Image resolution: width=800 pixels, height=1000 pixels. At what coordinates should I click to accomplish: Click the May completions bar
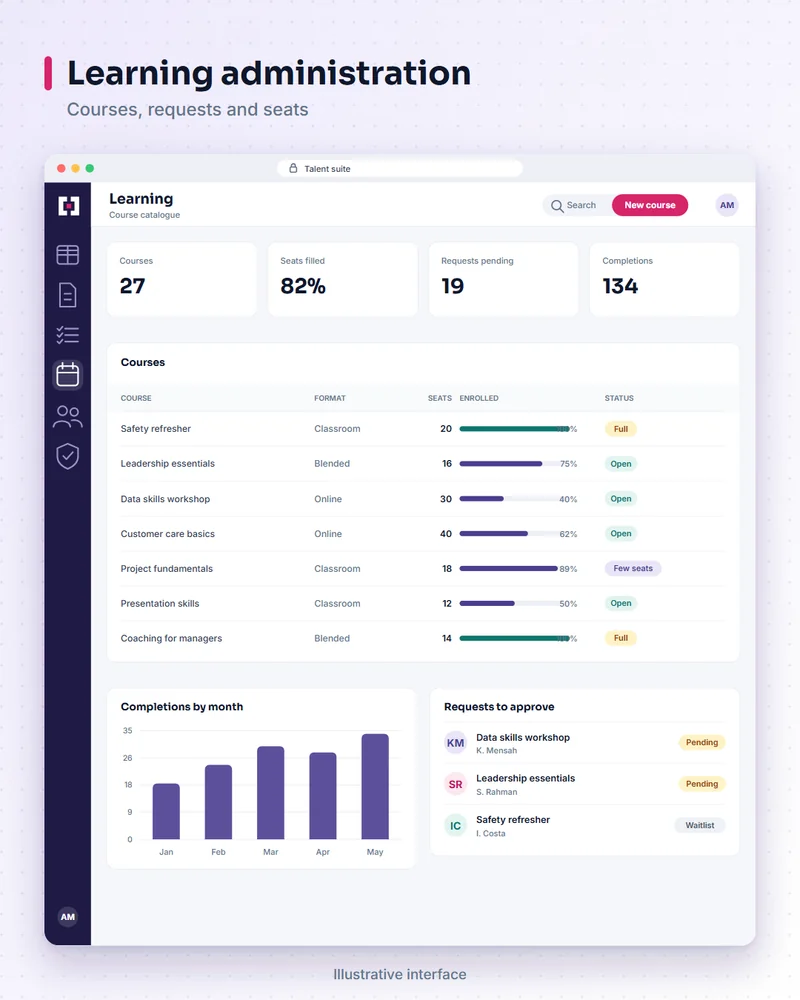(x=375, y=786)
